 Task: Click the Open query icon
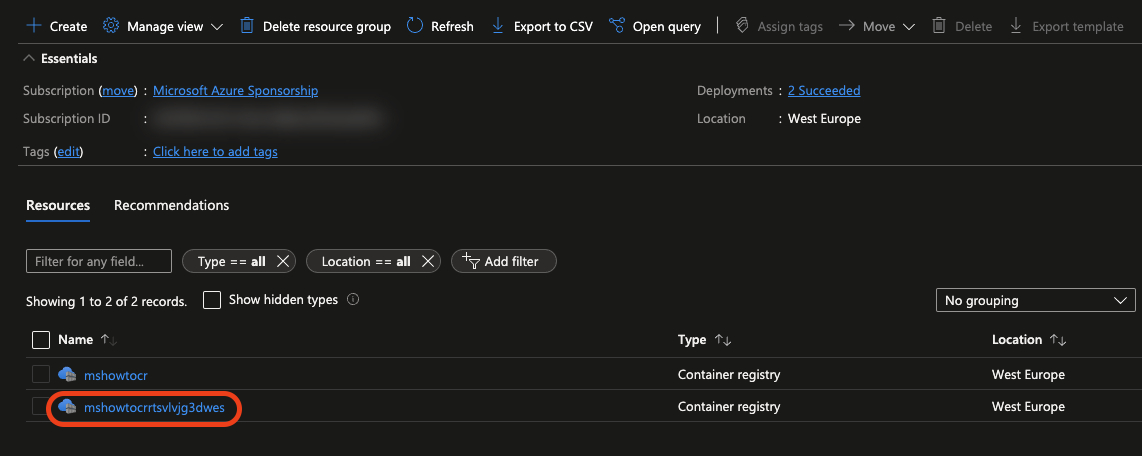click(617, 26)
